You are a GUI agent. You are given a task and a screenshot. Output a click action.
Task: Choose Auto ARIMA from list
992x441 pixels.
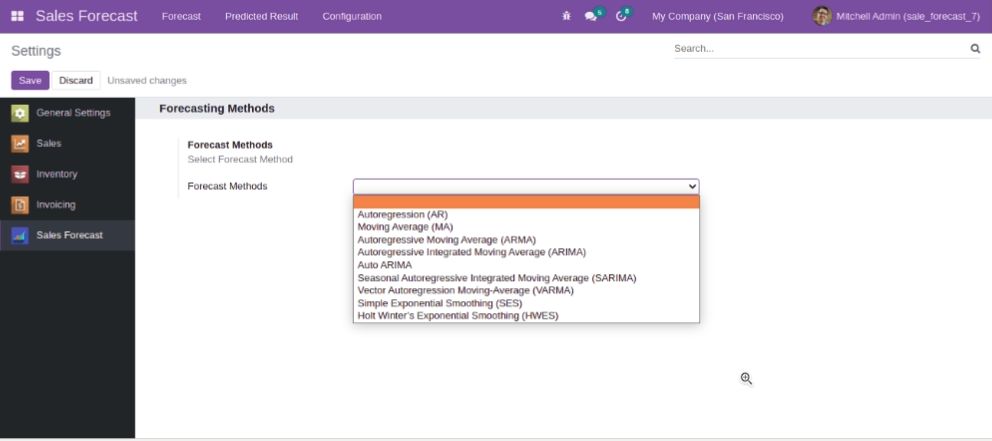(385, 265)
